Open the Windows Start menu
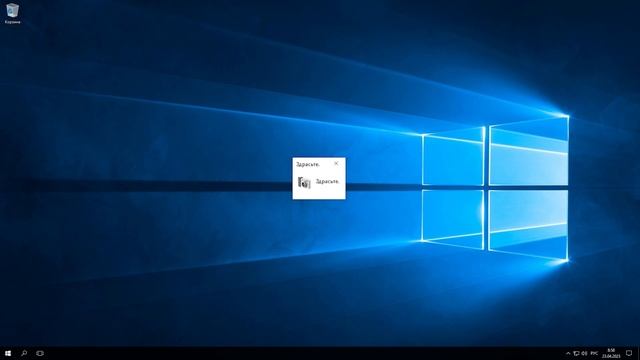 click(8, 353)
